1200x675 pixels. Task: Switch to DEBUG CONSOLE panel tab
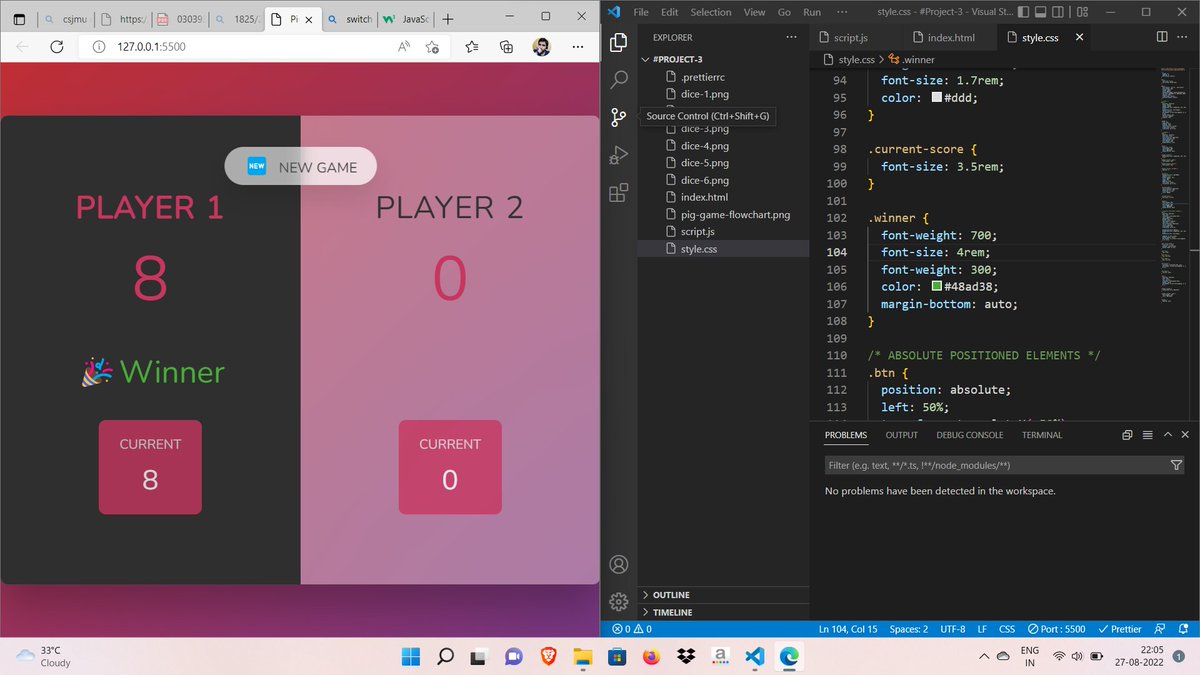click(970, 435)
